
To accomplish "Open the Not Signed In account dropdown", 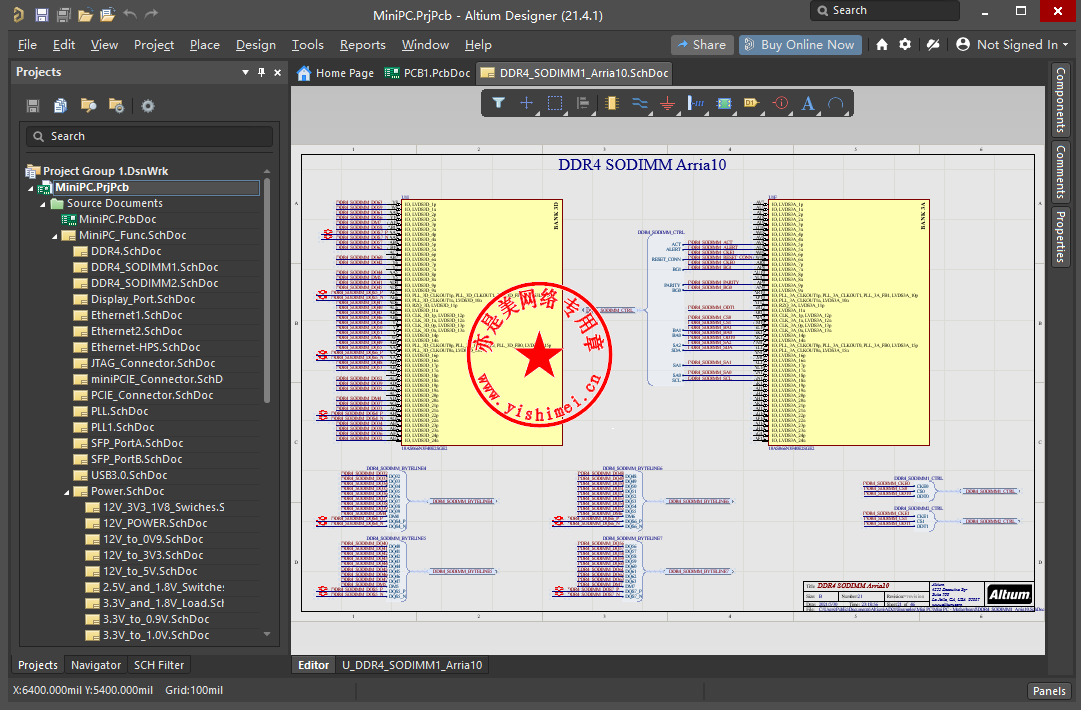I will [x=1011, y=45].
